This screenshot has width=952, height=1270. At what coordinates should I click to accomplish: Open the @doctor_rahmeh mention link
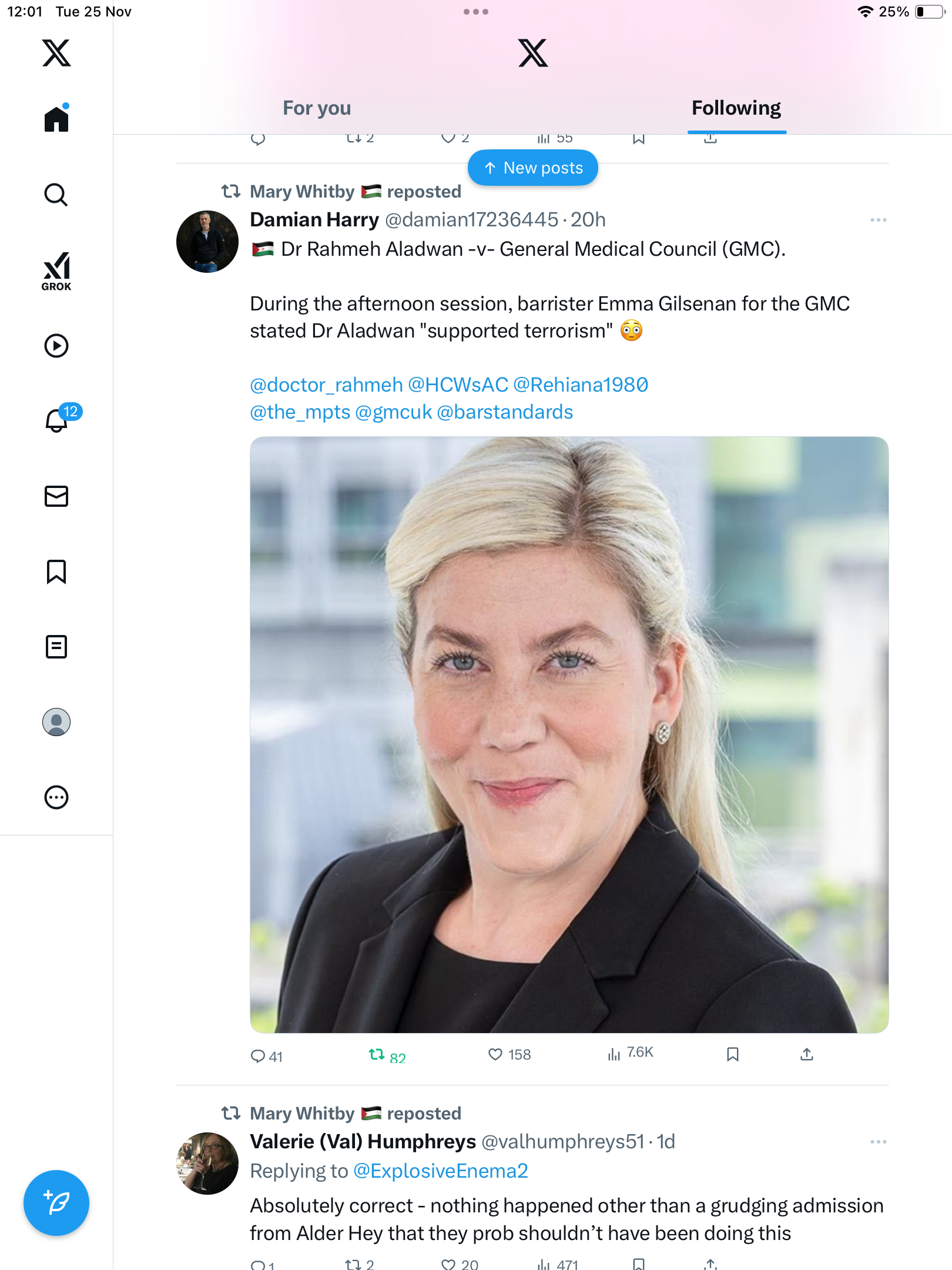(x=326, y=385)
